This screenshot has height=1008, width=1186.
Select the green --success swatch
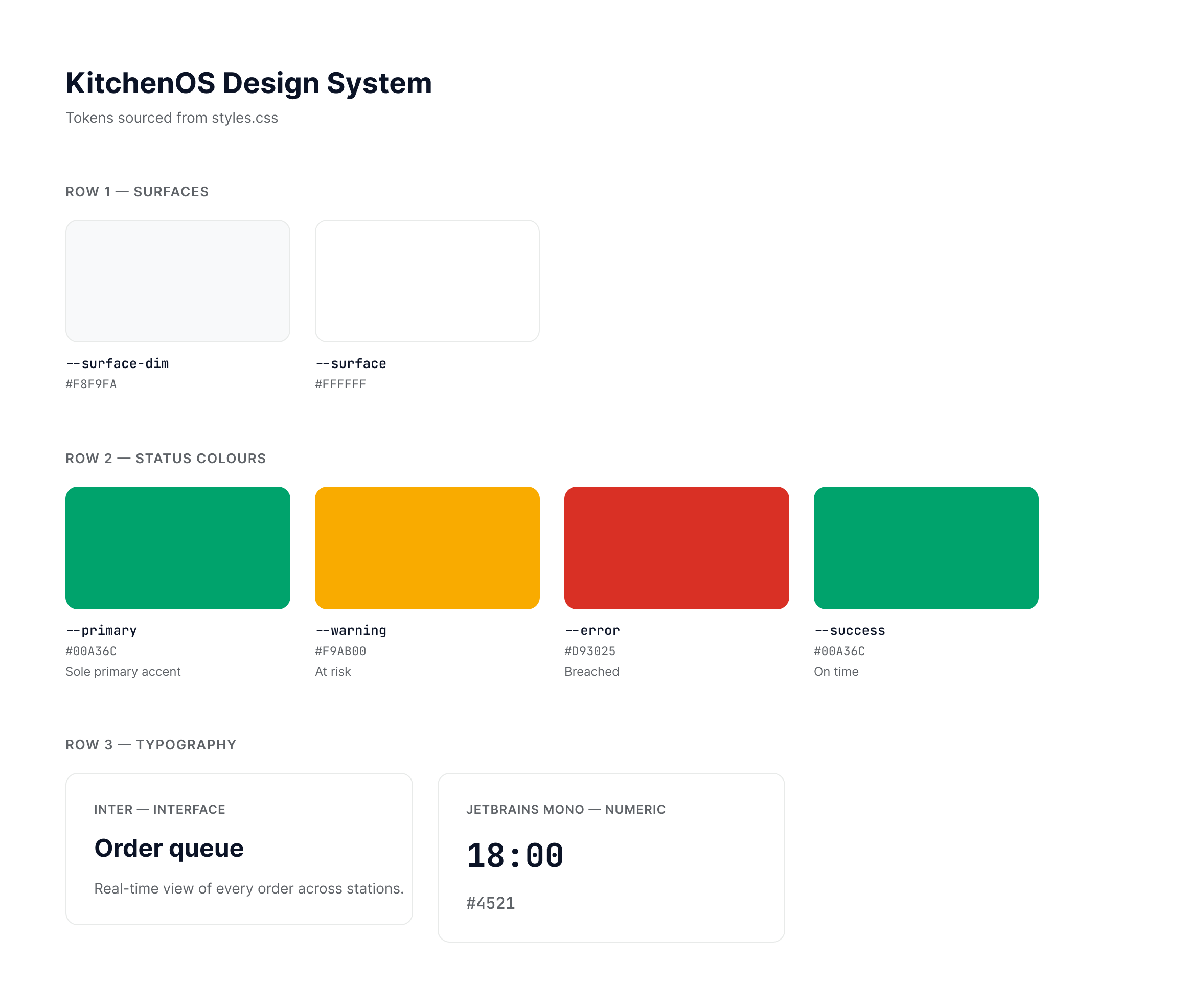926,547
